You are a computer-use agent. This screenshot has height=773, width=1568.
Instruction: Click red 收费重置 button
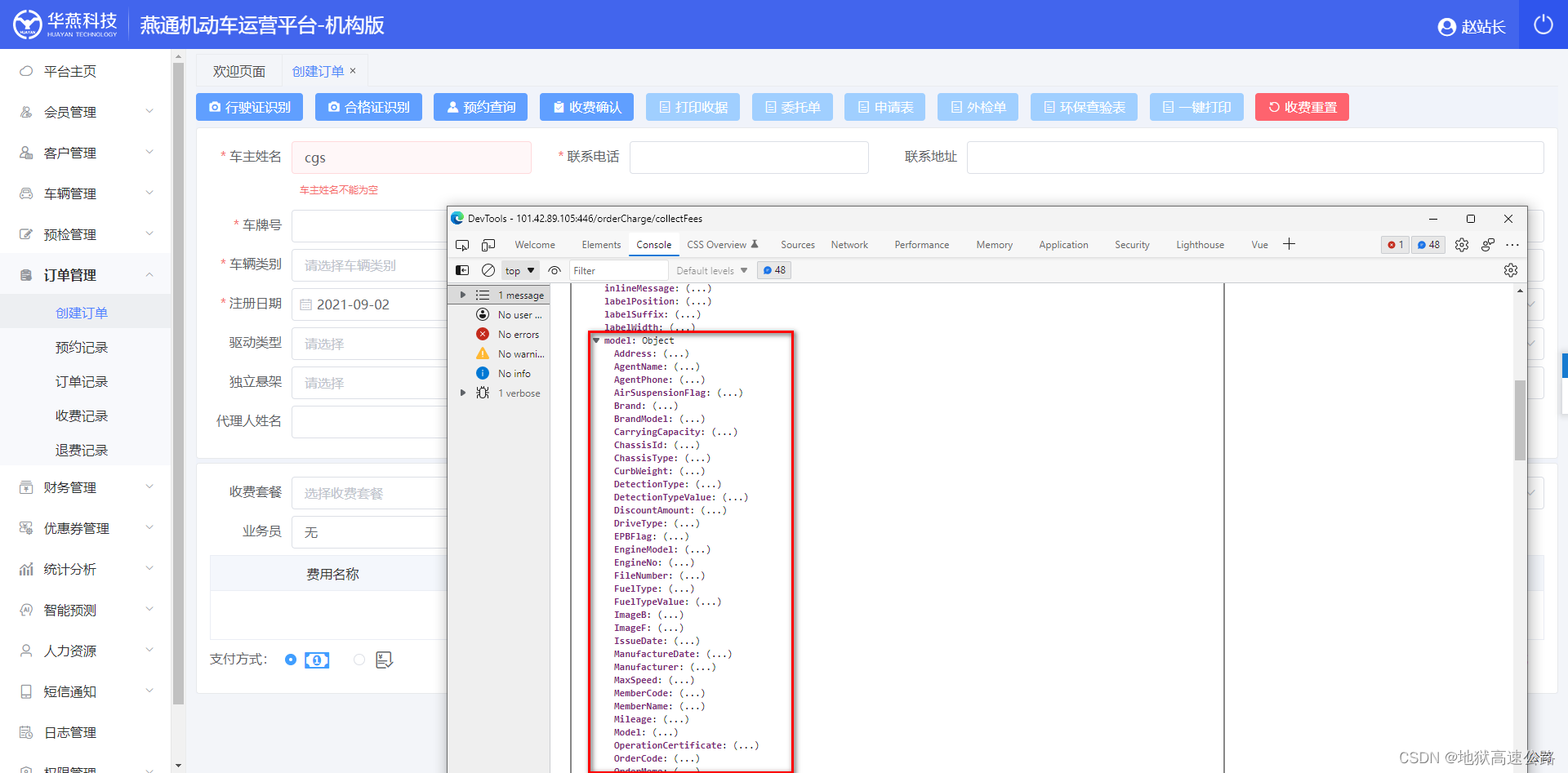click(x=1302, y=107)
